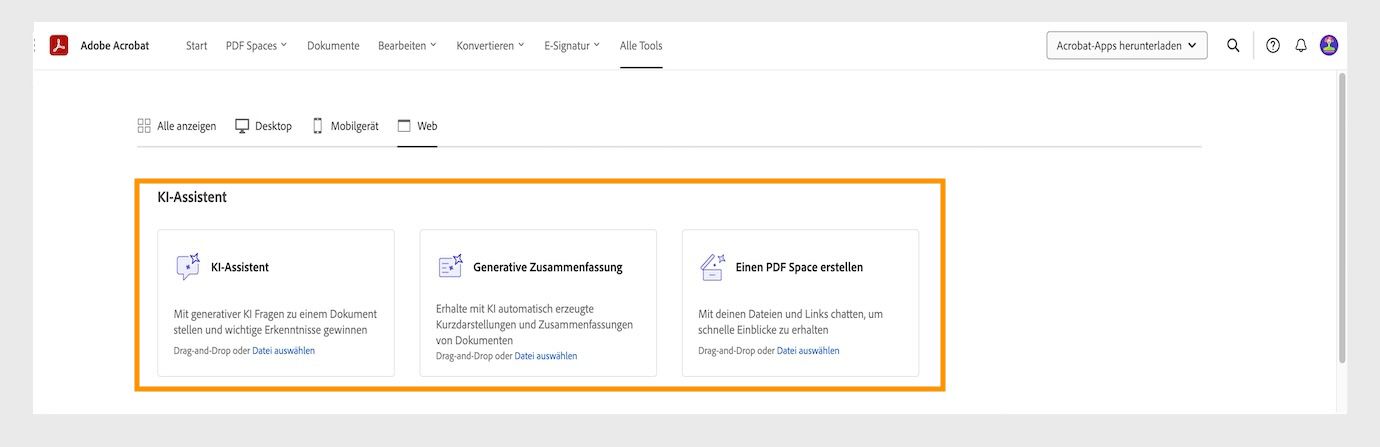The width and height of the screenshot is (1380, 447).
Task: Click the Generative Zusammenfassung description text
Action: pos(535,325)
